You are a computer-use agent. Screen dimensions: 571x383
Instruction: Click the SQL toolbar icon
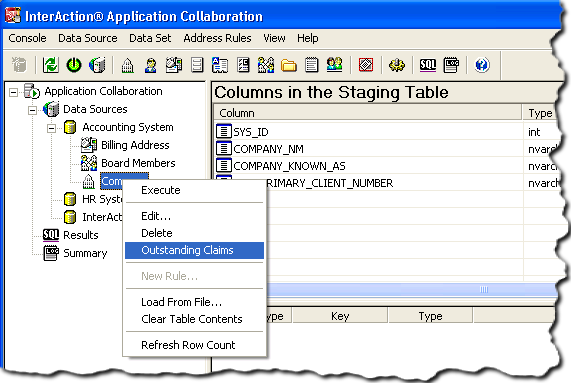[x=428, y=65]
